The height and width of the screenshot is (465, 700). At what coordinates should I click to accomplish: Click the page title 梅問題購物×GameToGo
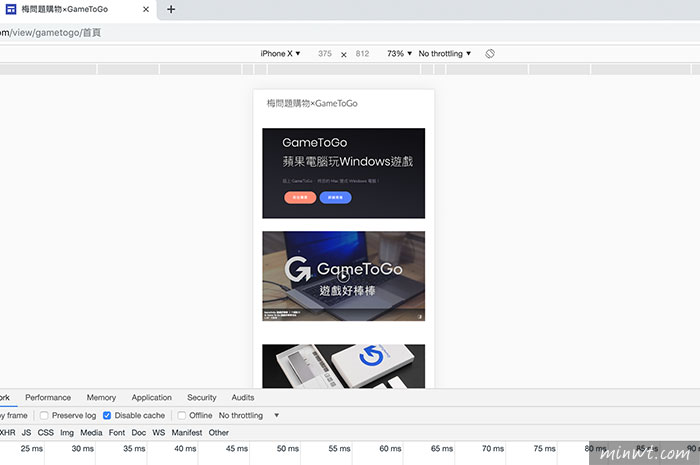[x=312, y=104]
